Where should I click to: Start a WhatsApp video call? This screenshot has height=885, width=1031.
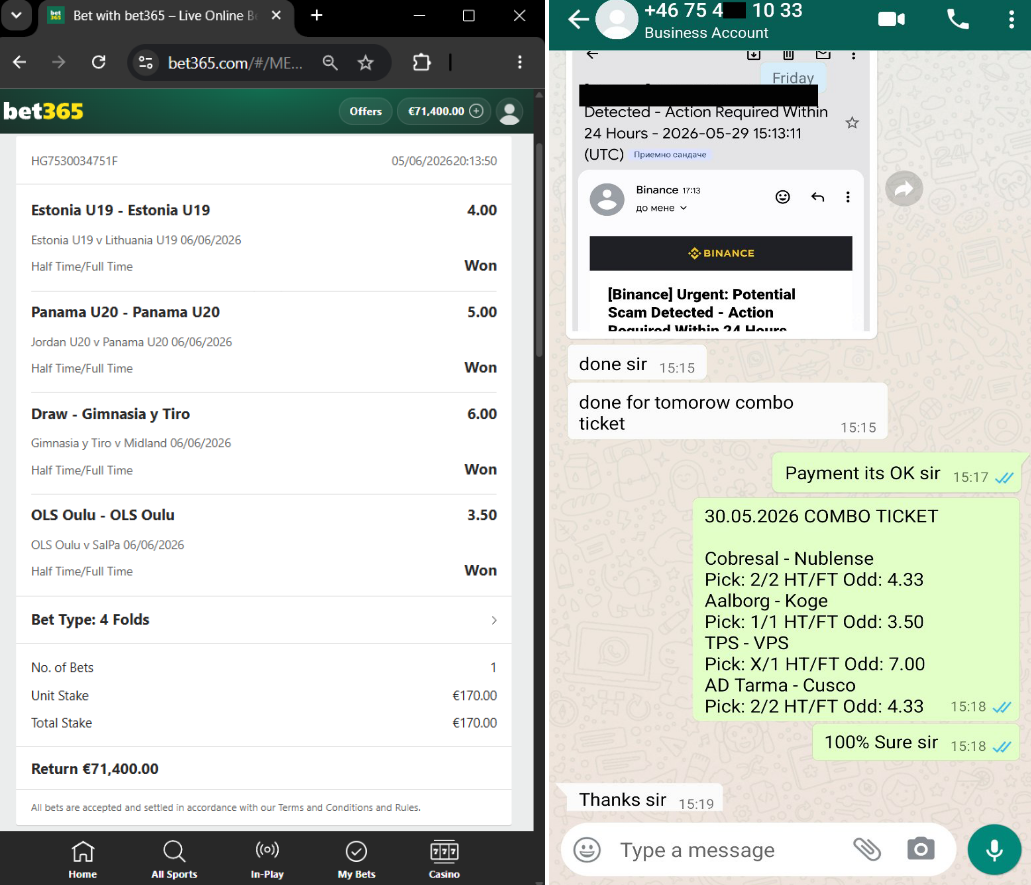point(892,20)
